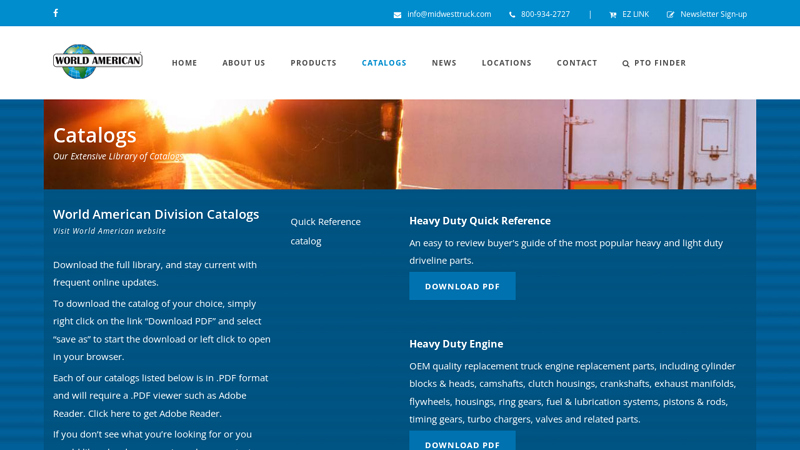Screen dimensions: 800x450
Task: Open the Contact page
Action: click(x=577, y=63)
